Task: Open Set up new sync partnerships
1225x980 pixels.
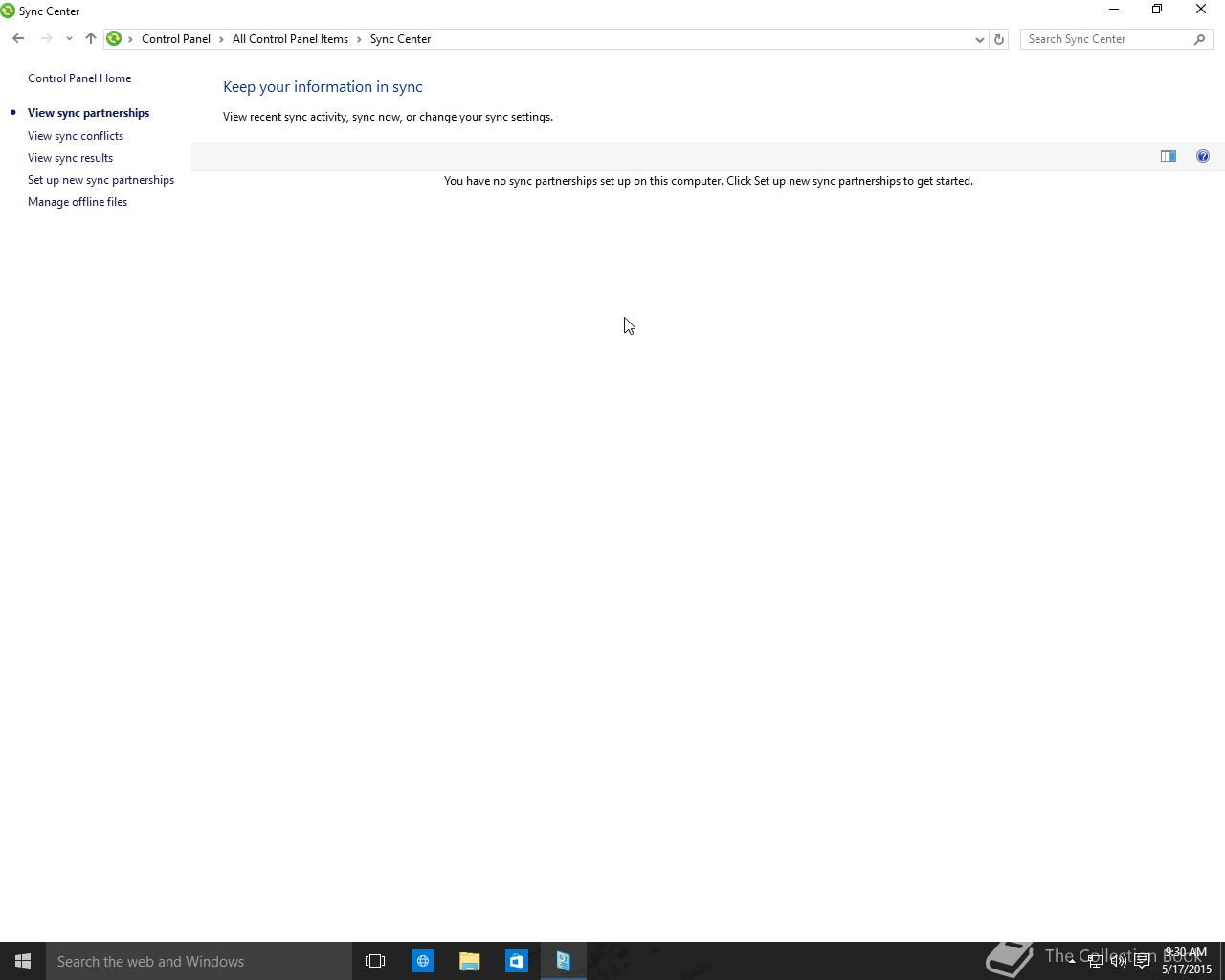Action: [100, 180]
